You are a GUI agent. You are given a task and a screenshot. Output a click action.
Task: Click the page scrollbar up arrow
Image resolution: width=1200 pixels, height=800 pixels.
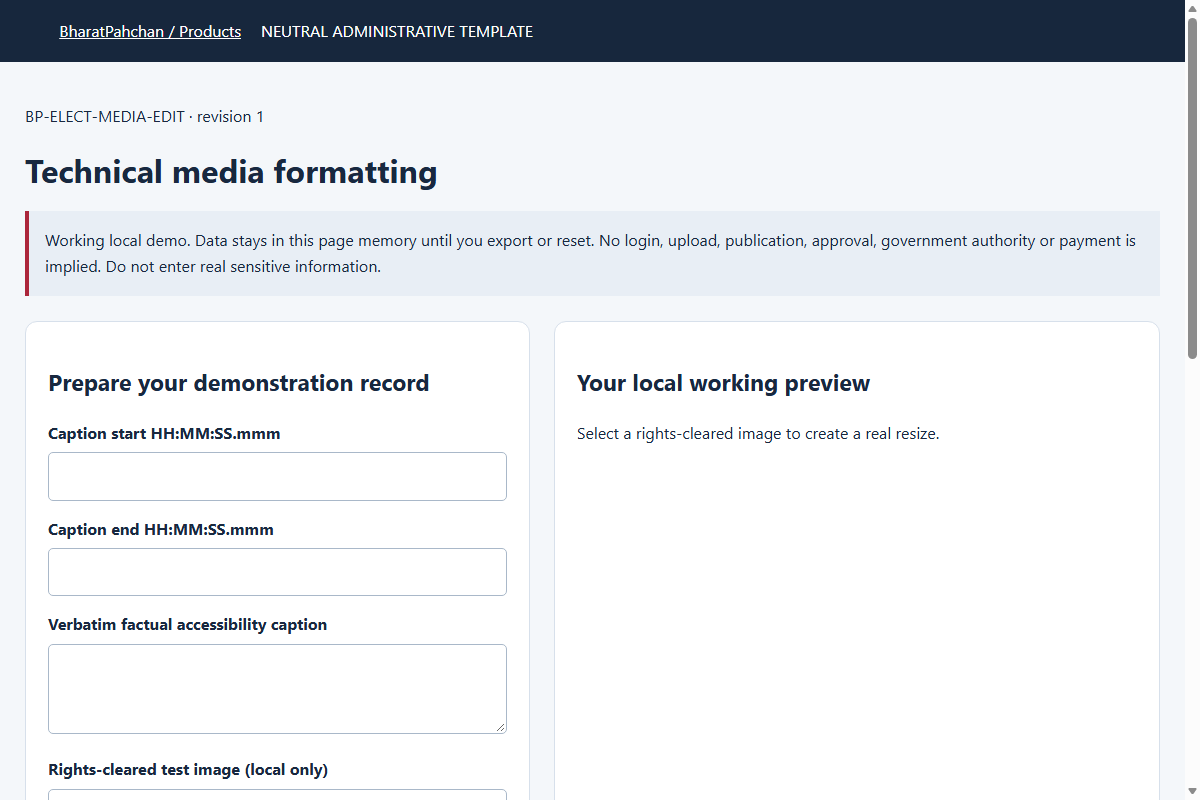1192,8
